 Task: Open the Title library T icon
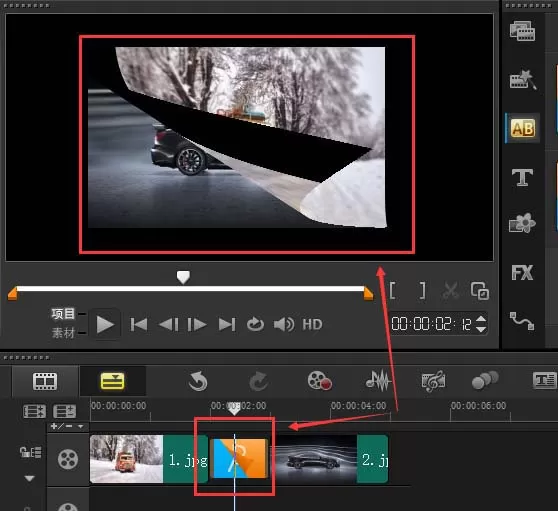pos(522,177)
